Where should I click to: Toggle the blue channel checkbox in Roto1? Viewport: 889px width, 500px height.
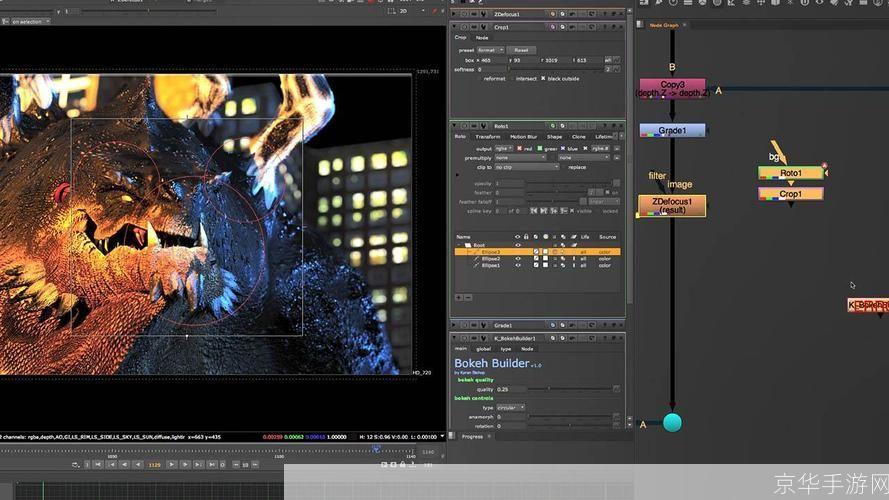click(x=562, y=149)
